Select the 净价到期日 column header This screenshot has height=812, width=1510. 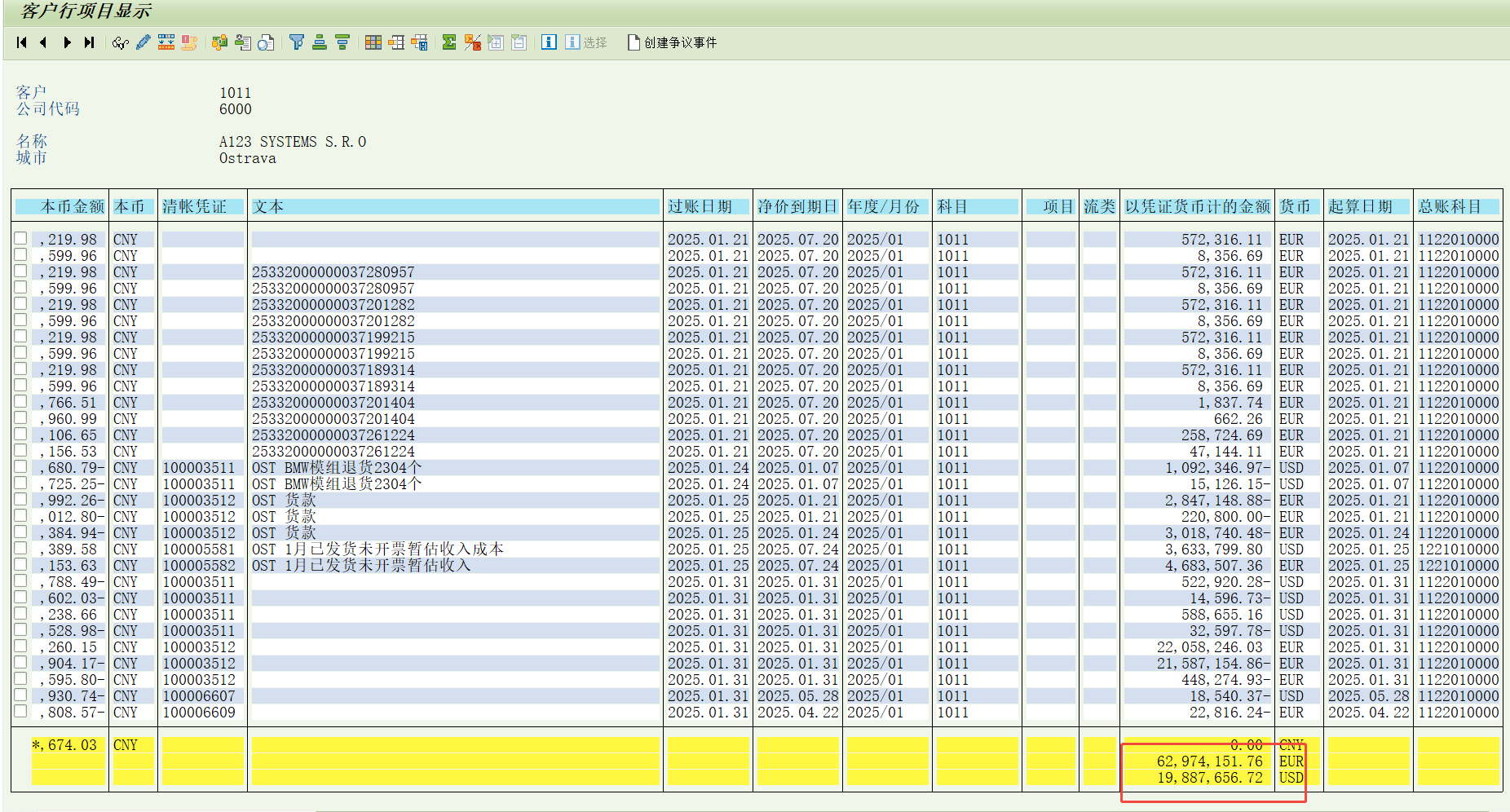(797, 207)
